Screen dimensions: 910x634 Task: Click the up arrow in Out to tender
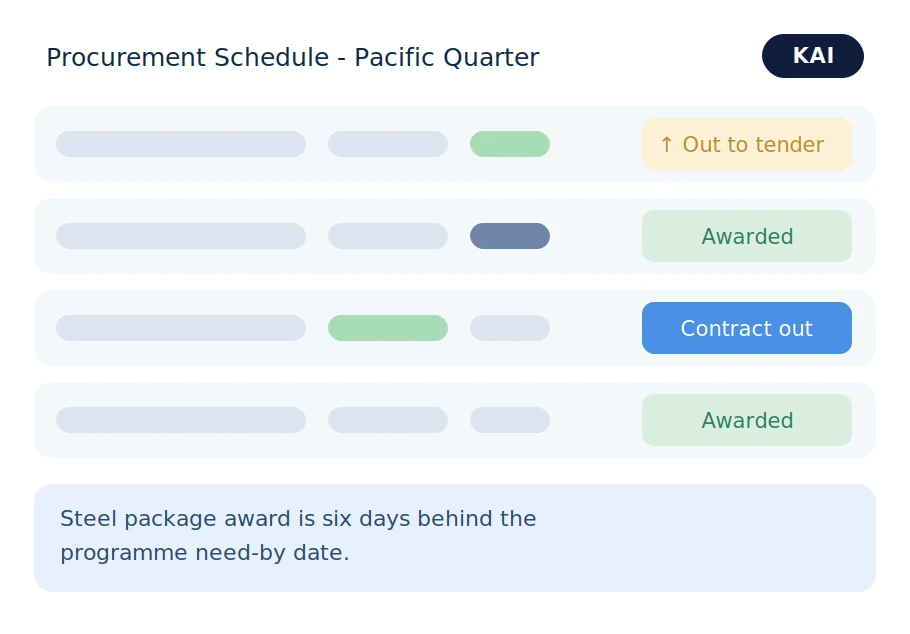tap(667, 145)
